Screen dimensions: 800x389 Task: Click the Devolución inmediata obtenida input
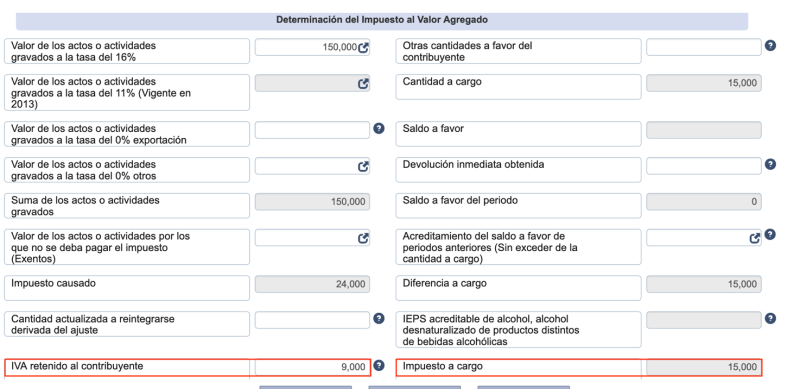point(704,166)
